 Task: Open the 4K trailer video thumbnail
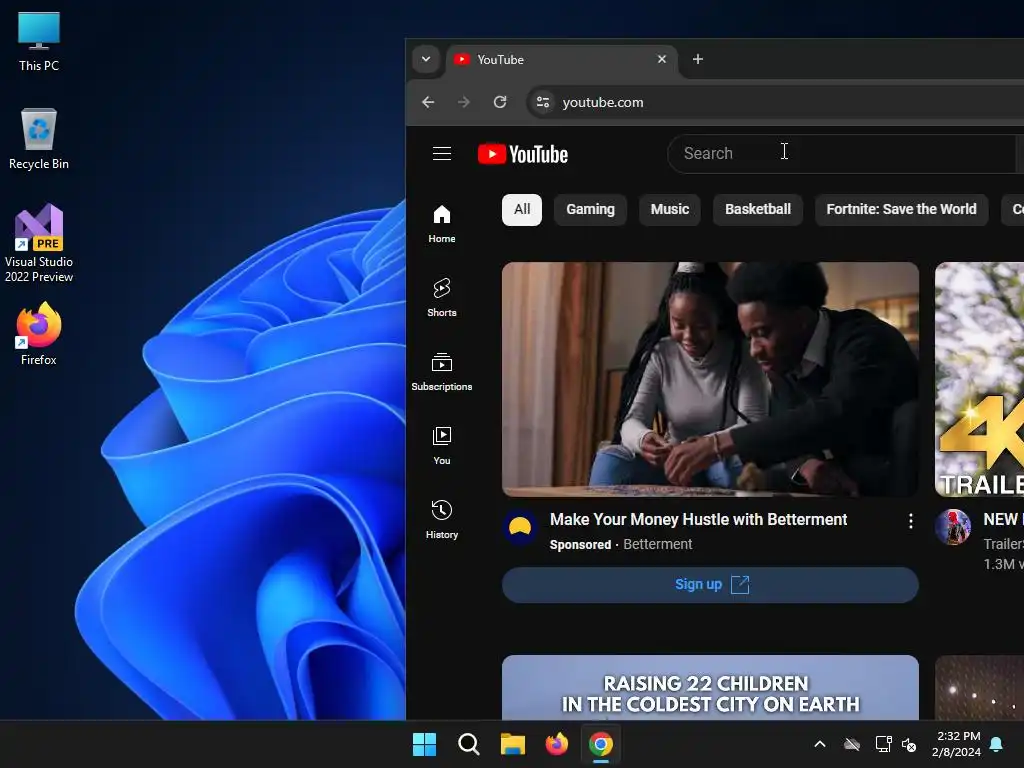980,379
